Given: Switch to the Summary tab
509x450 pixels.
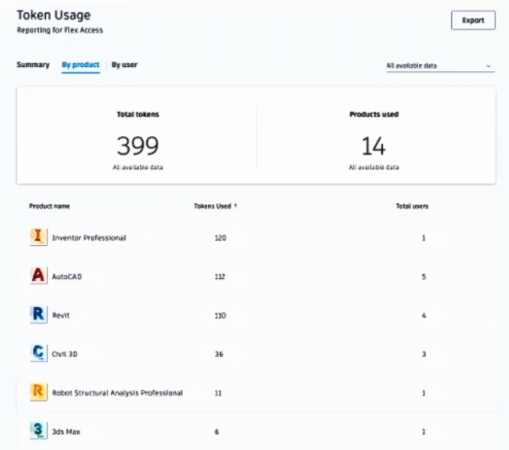Looking at the screenshot, I should (x=33, y=65).
